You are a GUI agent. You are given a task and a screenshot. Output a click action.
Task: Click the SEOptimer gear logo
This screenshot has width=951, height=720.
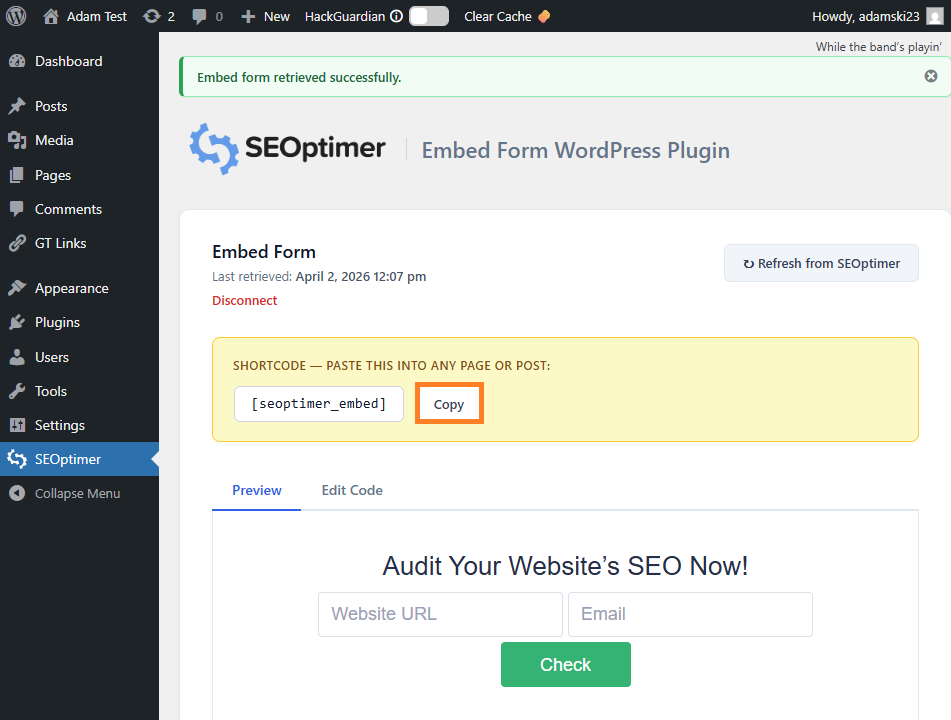213,149
